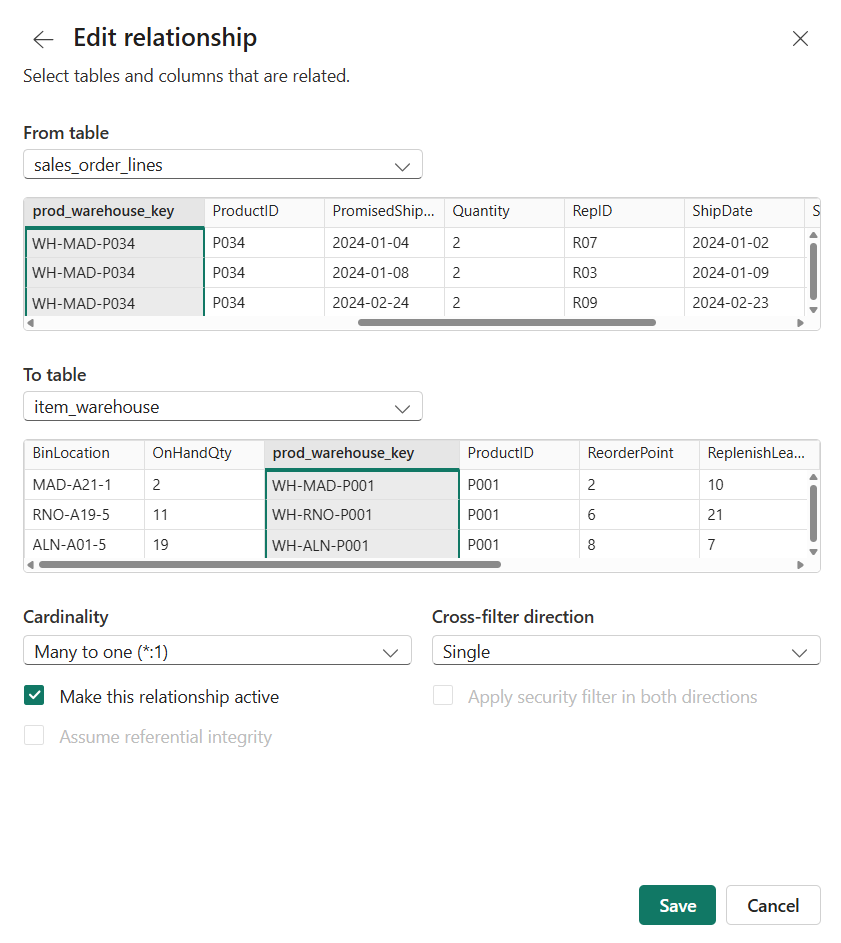Select prod_warehouse_key column in To table

point(362,454)
